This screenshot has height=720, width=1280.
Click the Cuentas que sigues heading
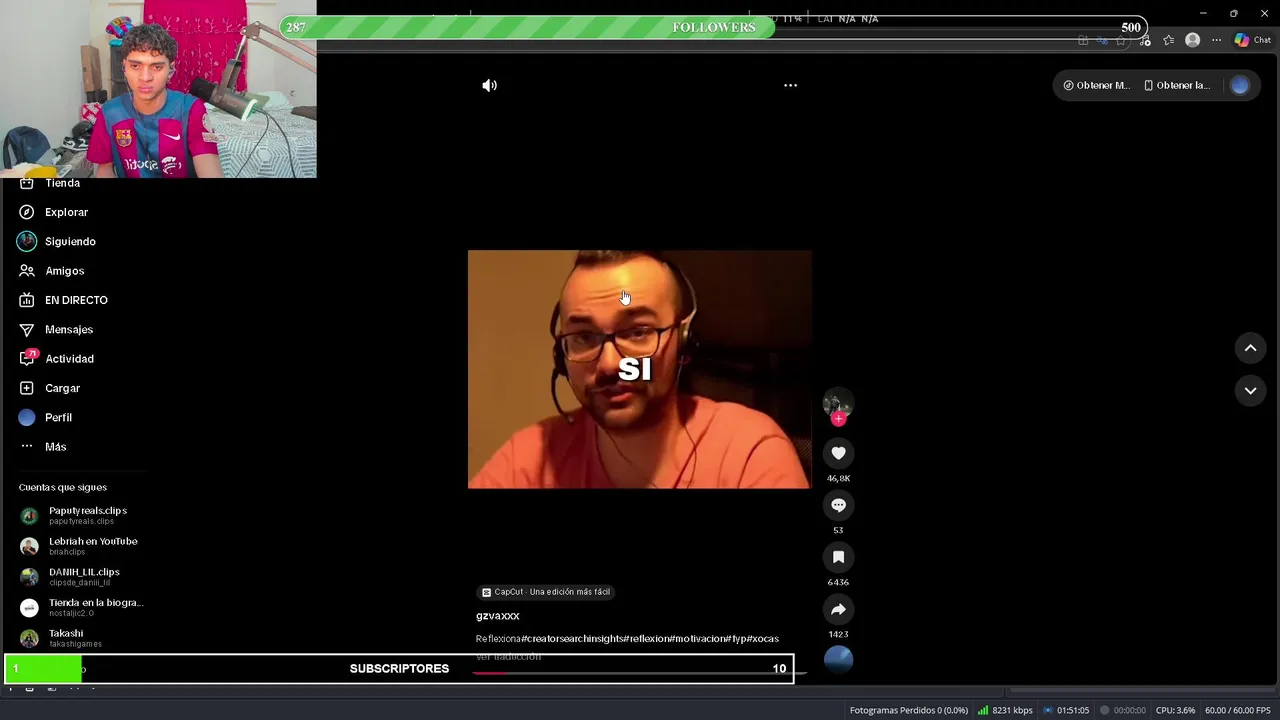pyautogui.click(x=62, y=488)
